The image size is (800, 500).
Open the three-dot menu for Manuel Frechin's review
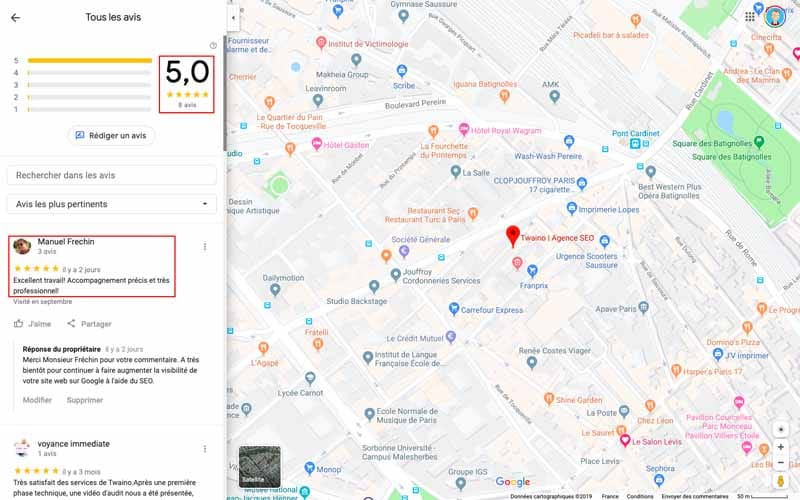click(205, 247)
